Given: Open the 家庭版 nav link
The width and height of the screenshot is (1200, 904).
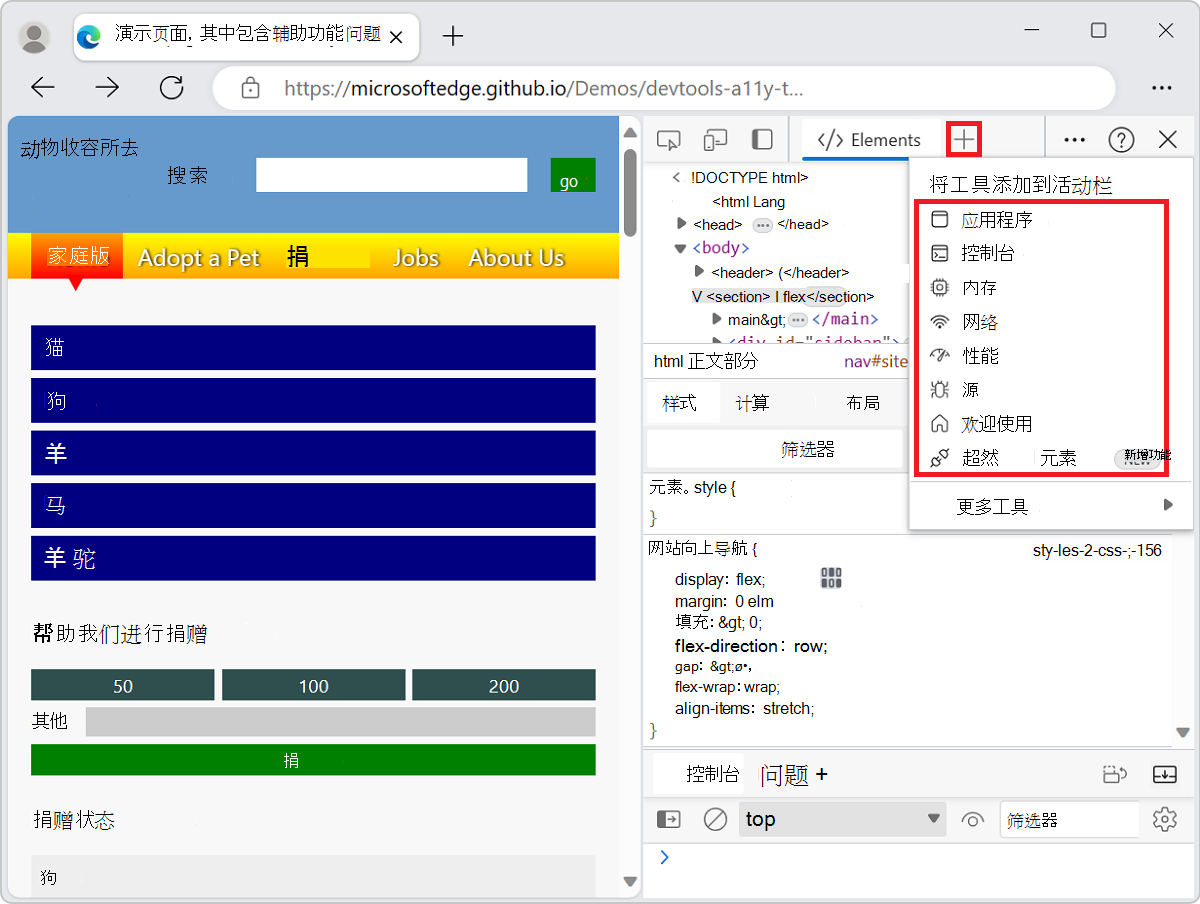Looking at the screenshot, I should [77, 256].
